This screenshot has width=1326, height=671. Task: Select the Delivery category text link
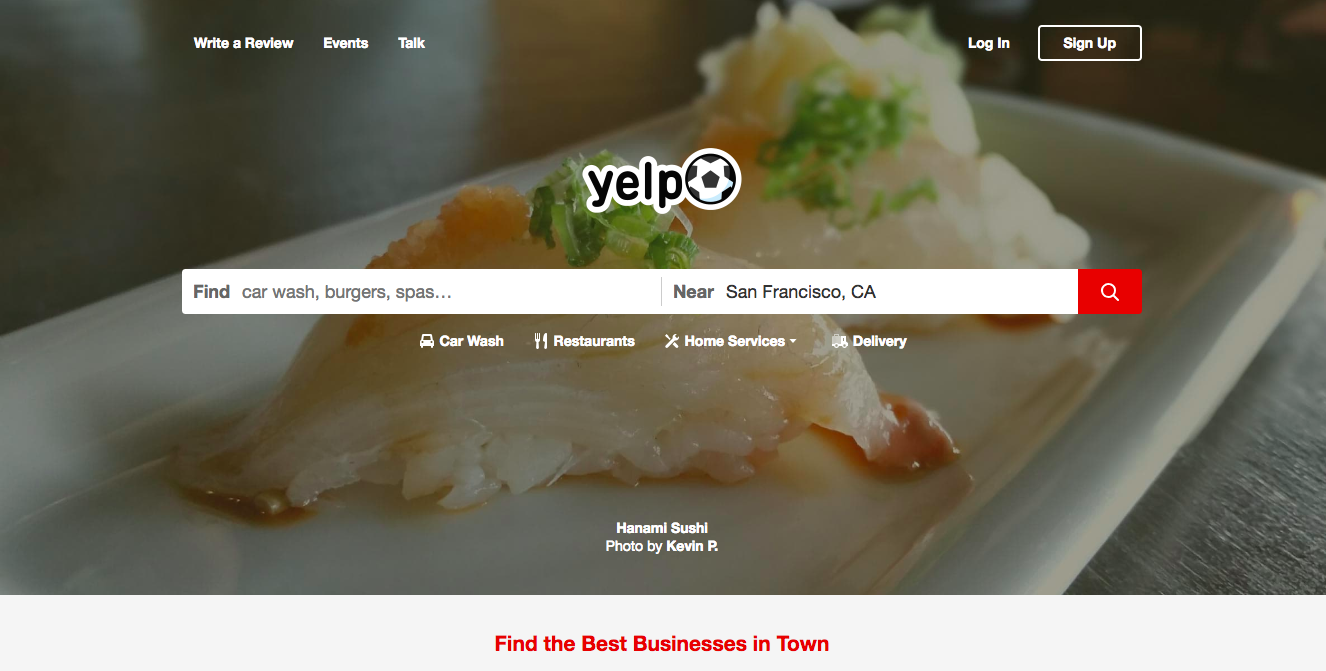880,341
